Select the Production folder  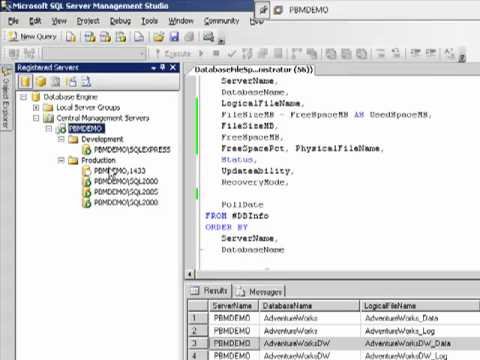98,160
